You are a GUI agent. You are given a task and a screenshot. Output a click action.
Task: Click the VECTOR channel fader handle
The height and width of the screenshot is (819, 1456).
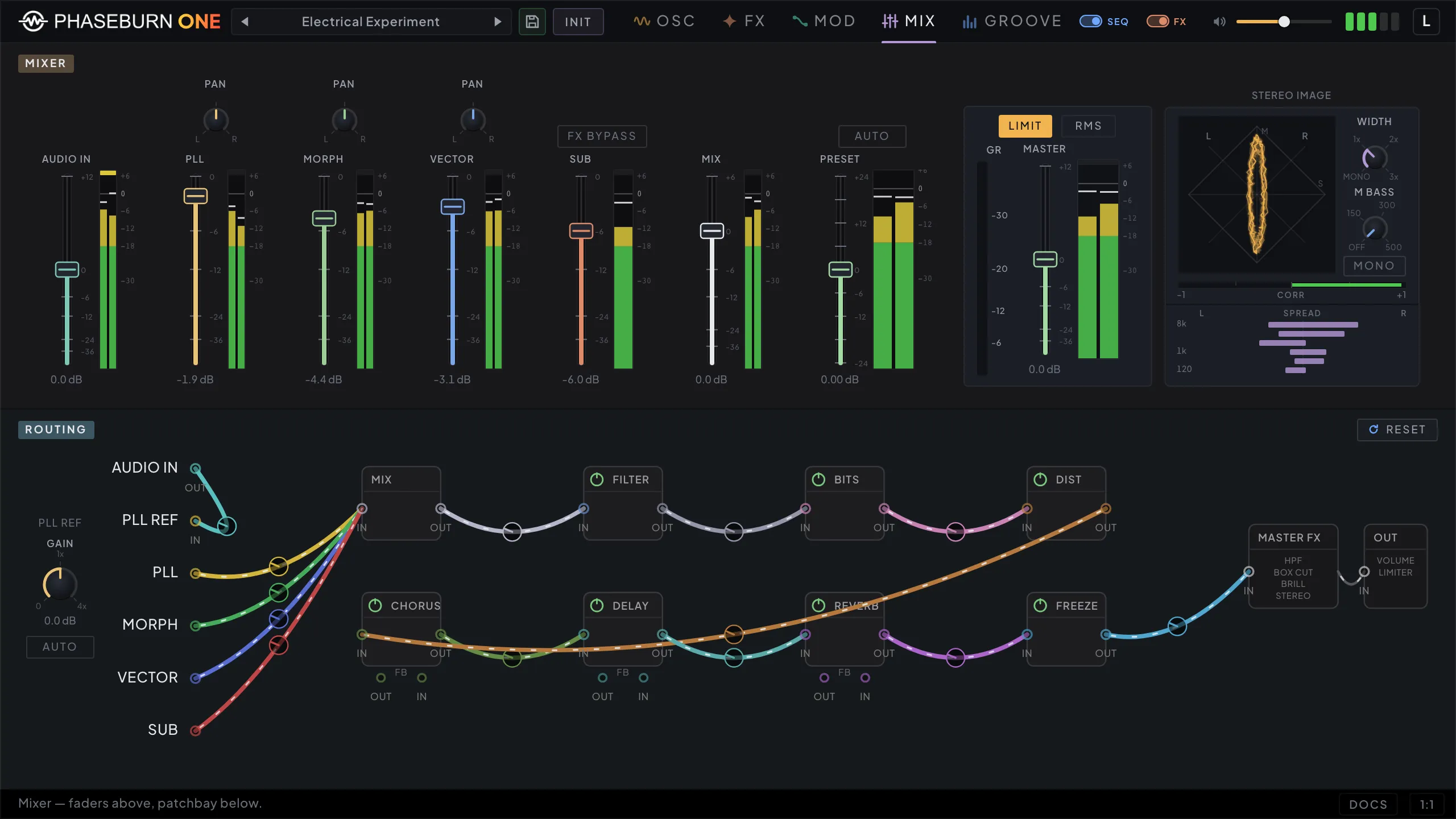[452, 206]
